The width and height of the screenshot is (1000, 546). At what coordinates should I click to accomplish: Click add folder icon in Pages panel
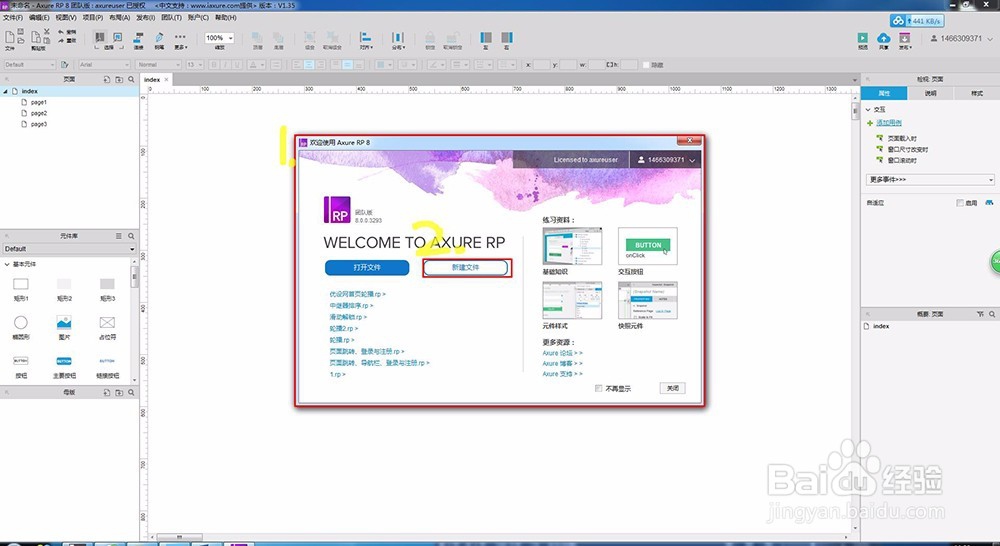click(119, 80)
